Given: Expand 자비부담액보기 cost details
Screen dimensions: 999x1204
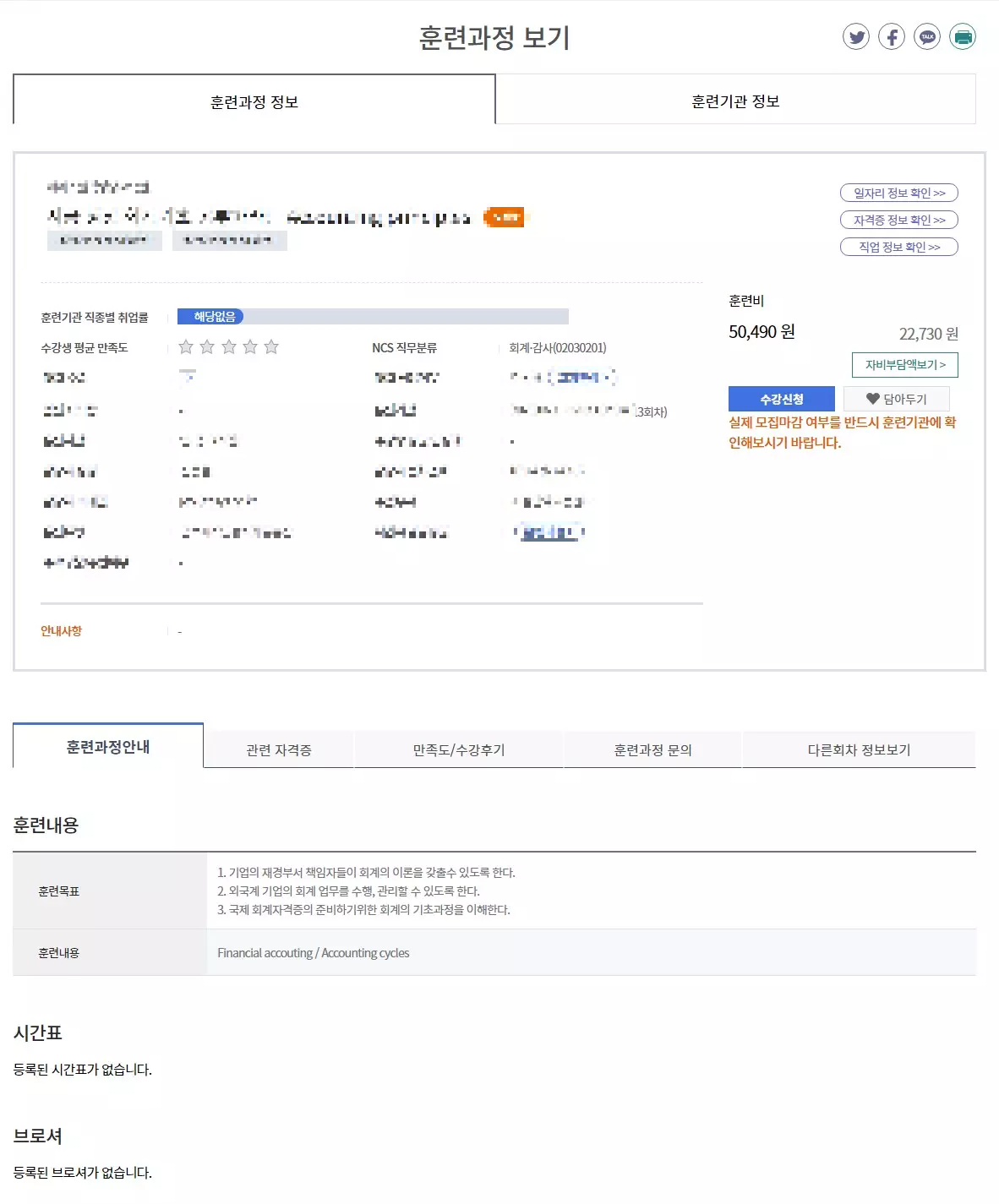Looking at the screenshot, I should [x=907, y=364].
